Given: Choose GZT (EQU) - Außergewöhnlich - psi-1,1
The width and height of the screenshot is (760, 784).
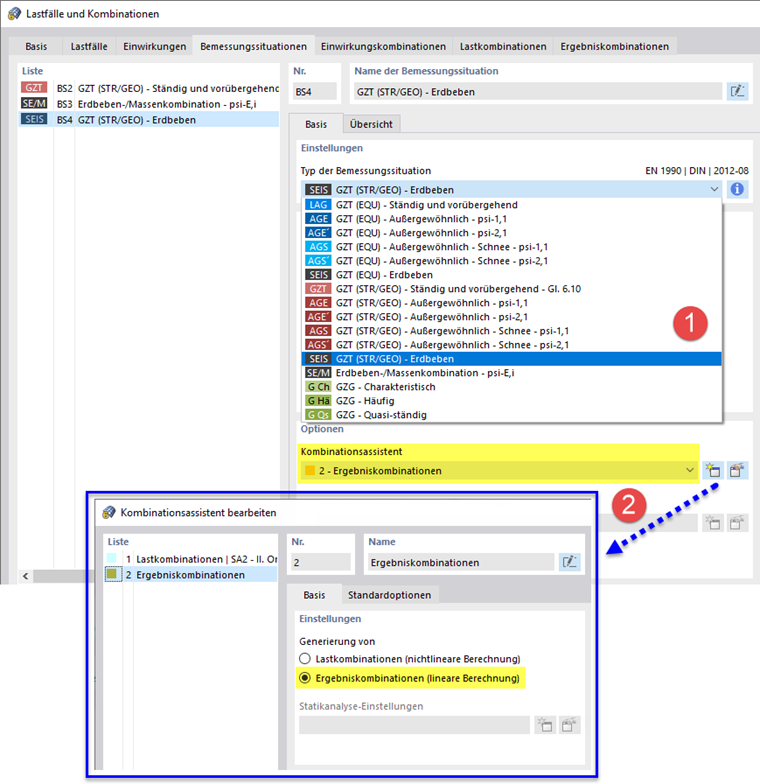Looking at the screenshot, I should (x=512, y=218).
